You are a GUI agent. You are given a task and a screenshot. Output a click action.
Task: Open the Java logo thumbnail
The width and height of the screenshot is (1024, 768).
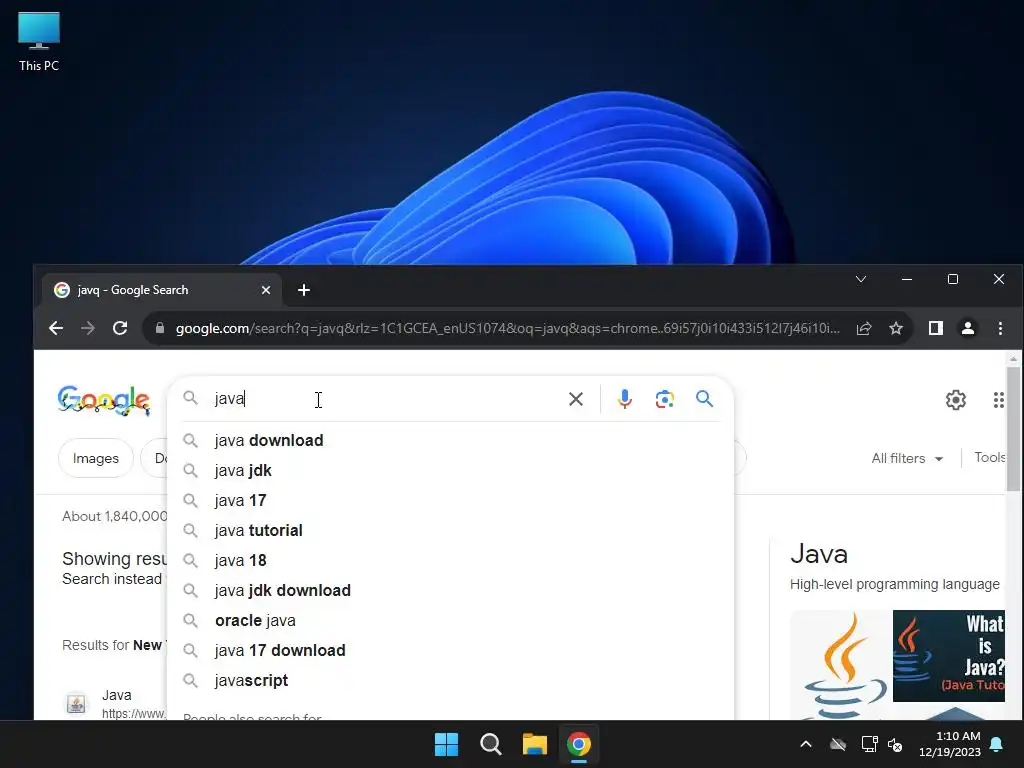(841, 665)
